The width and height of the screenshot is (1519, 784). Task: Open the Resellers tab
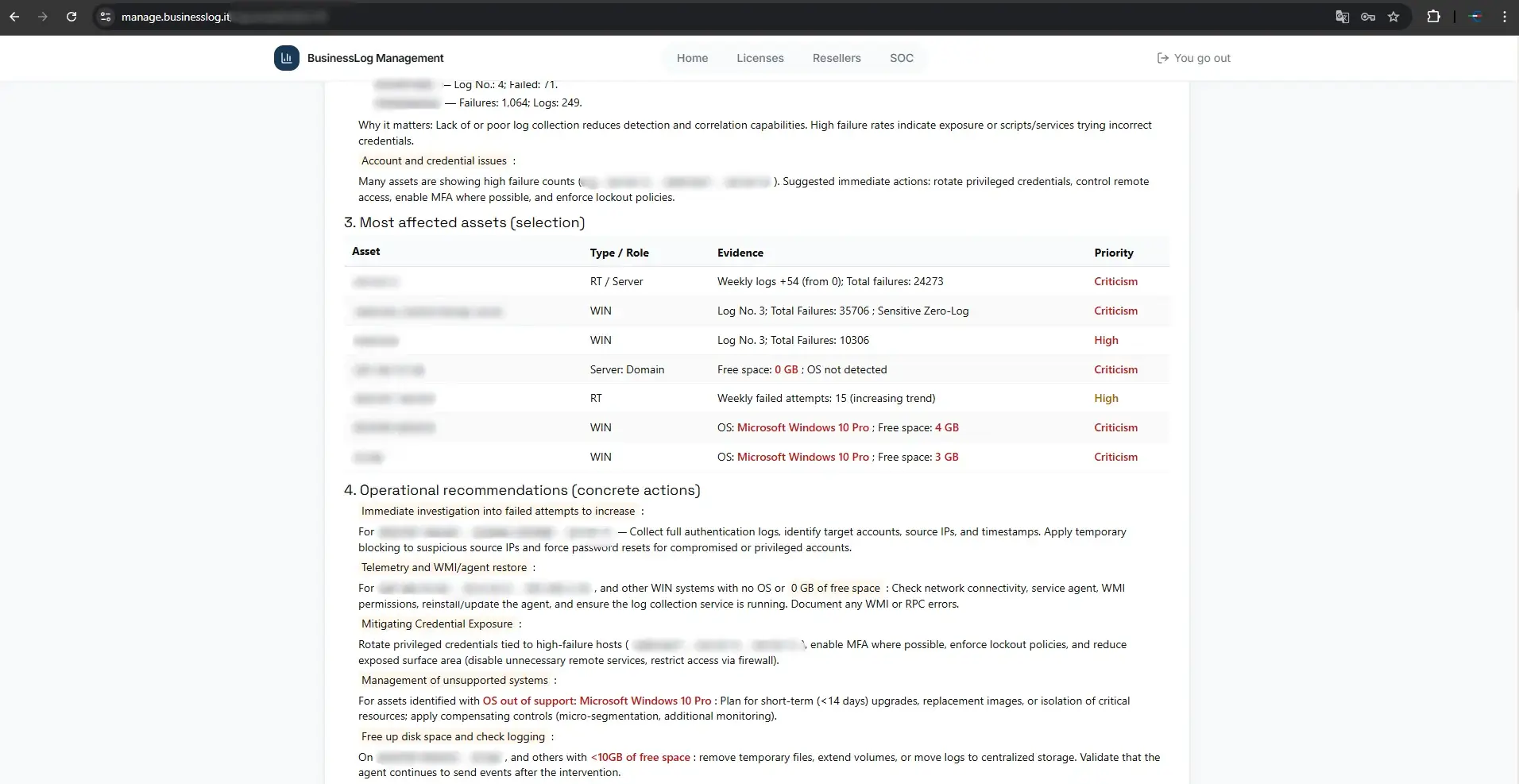pos(837,58)
